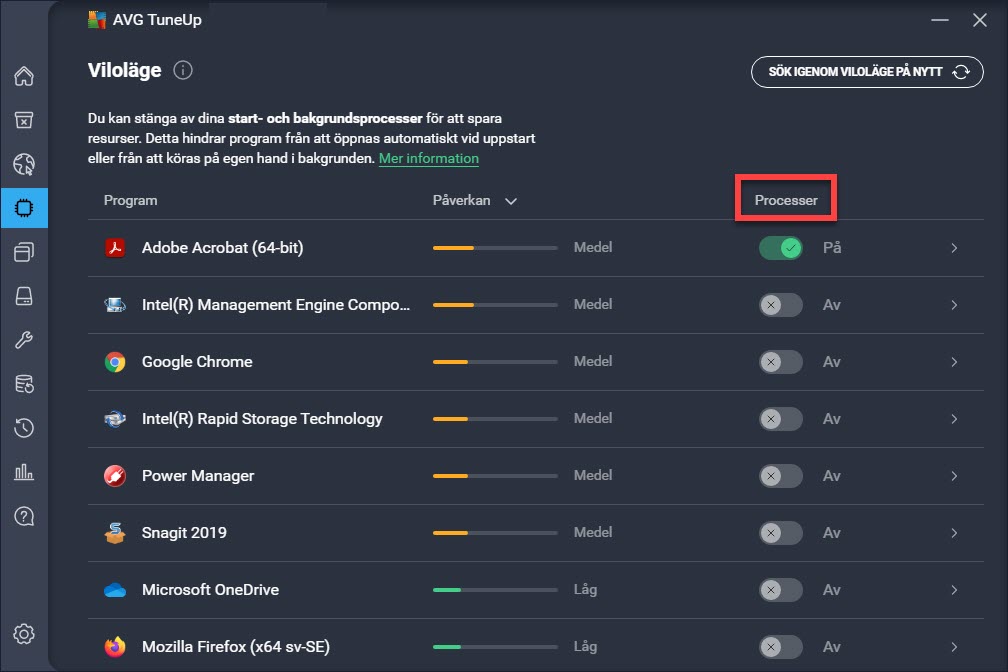This screenshot has height=672, width=1008.
Task: Click the info icon beside Viloläge
Action: click(x=183, y=70)
